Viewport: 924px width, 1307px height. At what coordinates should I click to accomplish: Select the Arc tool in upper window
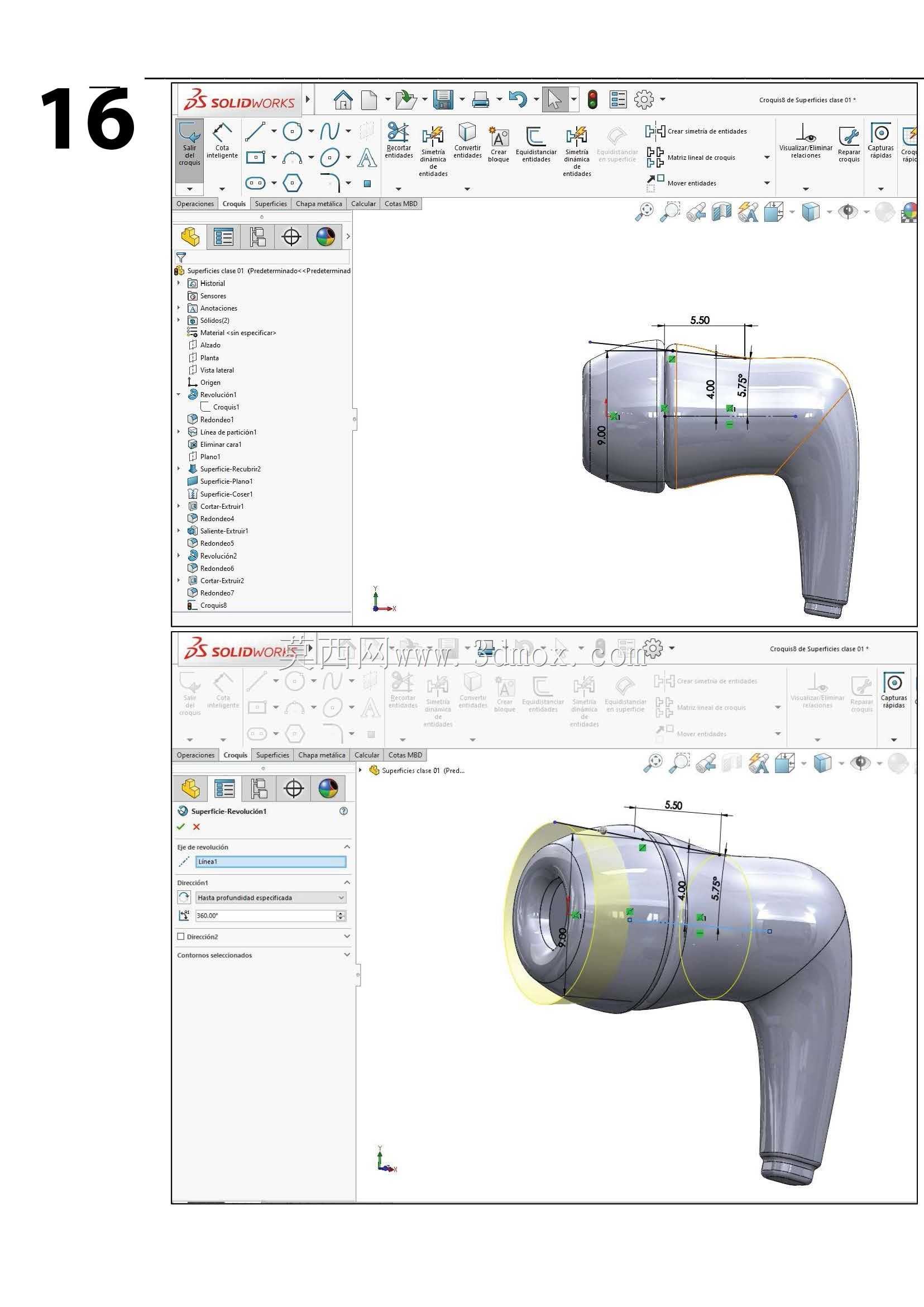pyautogui.click(x=293, y=158)
